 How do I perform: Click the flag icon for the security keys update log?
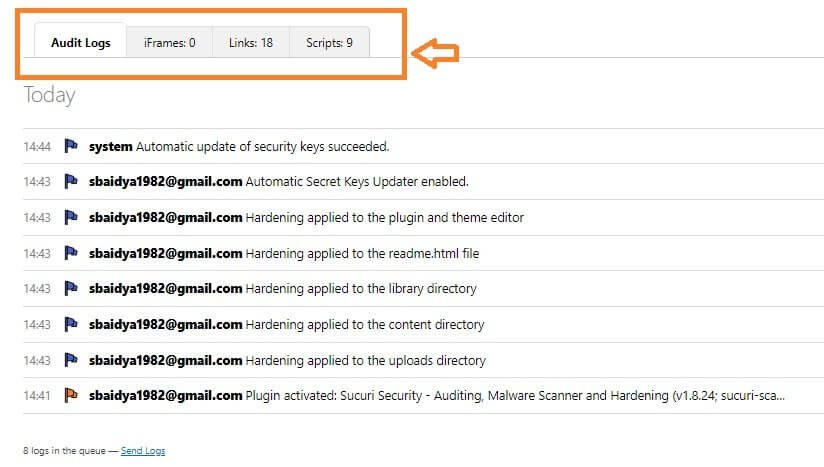(x=71, y=146)
